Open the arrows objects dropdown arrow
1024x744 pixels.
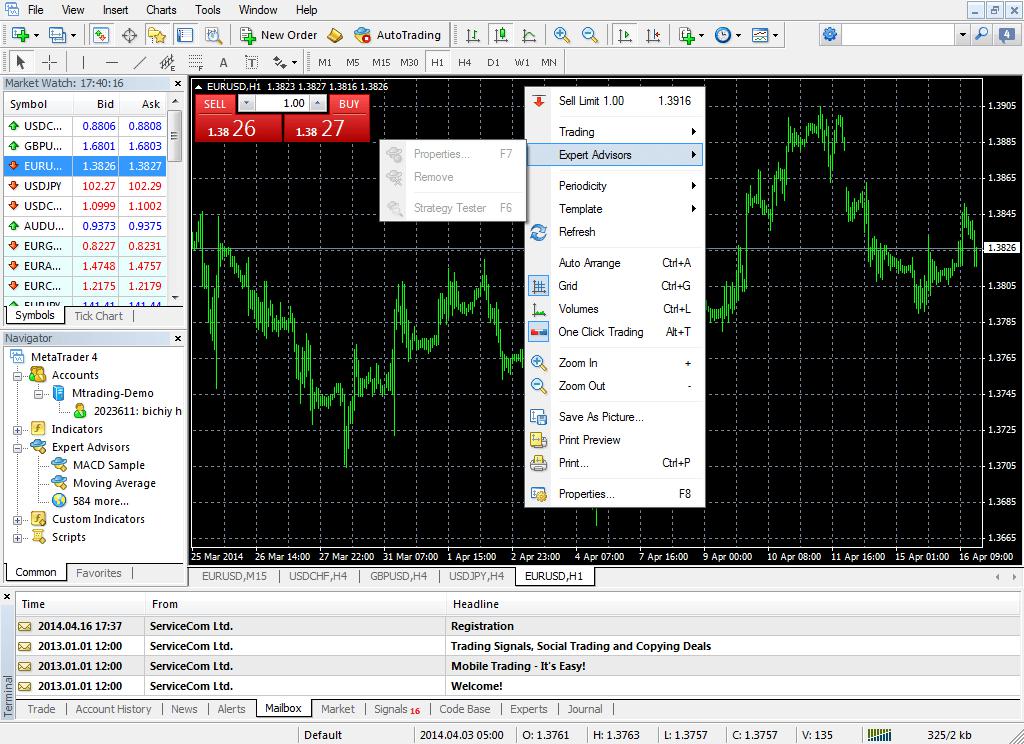click(x=295, y=63)
